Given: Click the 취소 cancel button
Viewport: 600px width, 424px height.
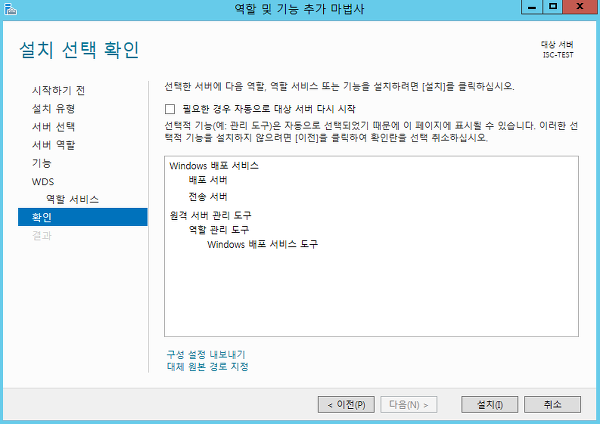Looking at the screenshot, I should 553,404.
